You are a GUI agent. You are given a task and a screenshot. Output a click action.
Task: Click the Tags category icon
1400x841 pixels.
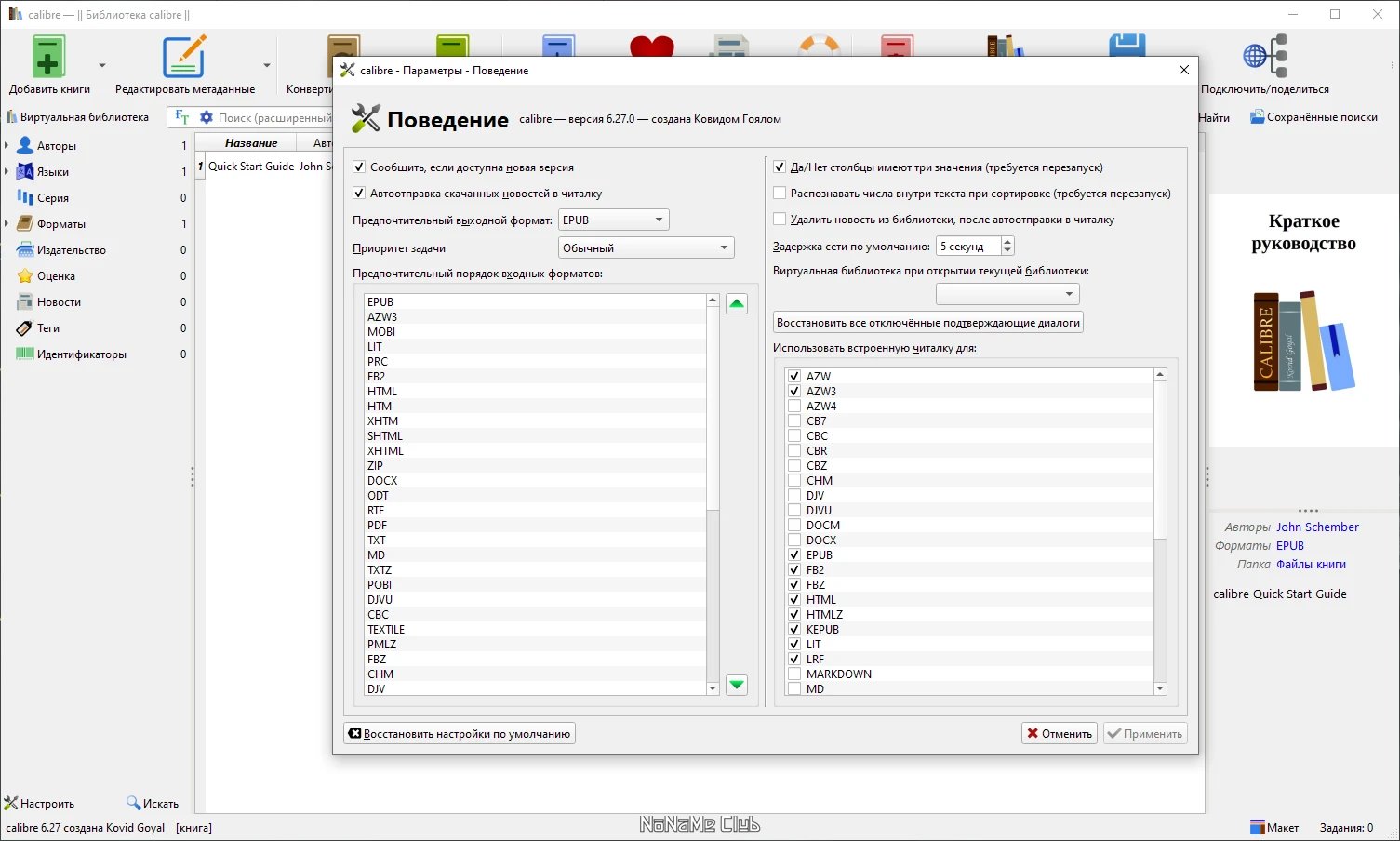tap(25, 328)
